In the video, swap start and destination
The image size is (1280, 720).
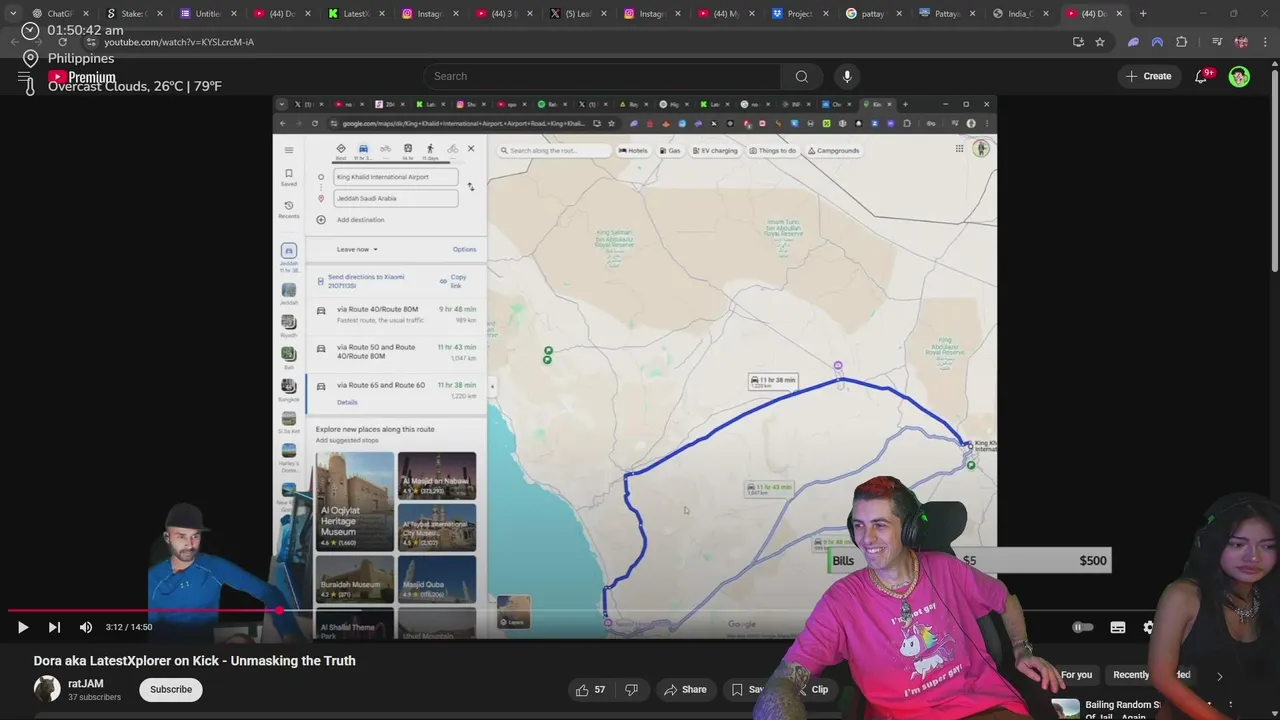click(x=471, y=187)
